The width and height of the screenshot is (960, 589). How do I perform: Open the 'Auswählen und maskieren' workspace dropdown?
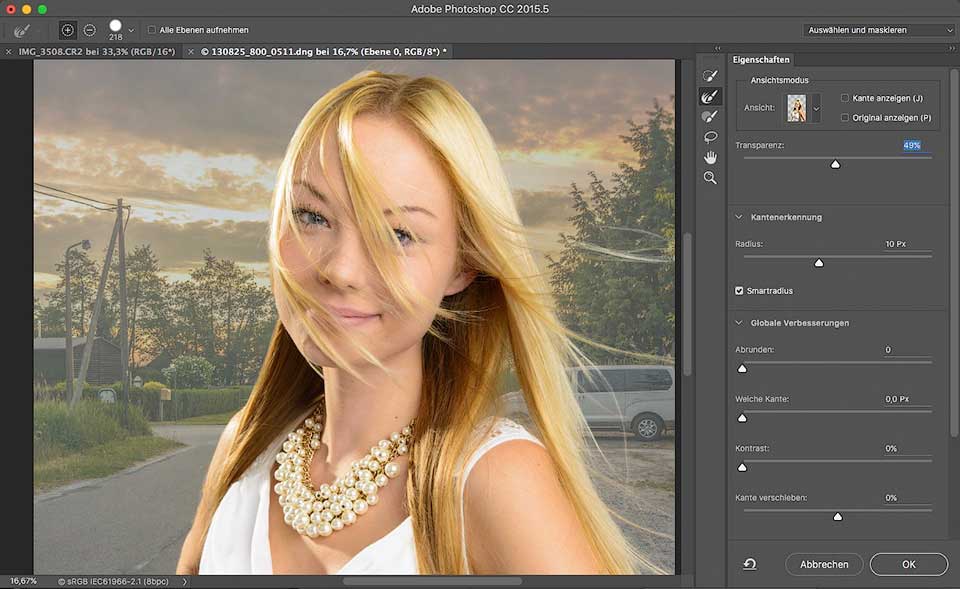tap(879, 30)
